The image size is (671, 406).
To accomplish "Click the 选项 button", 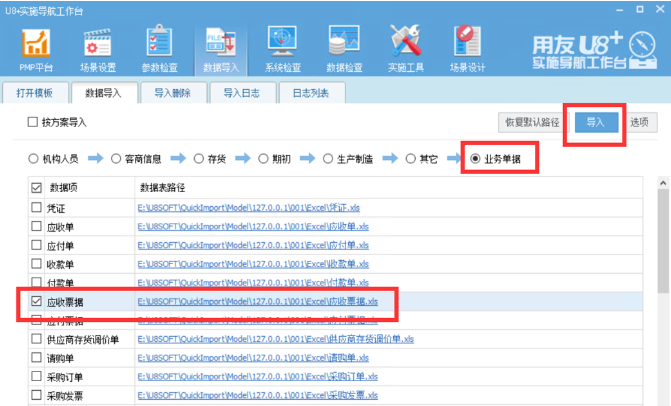I will (639, 122).
